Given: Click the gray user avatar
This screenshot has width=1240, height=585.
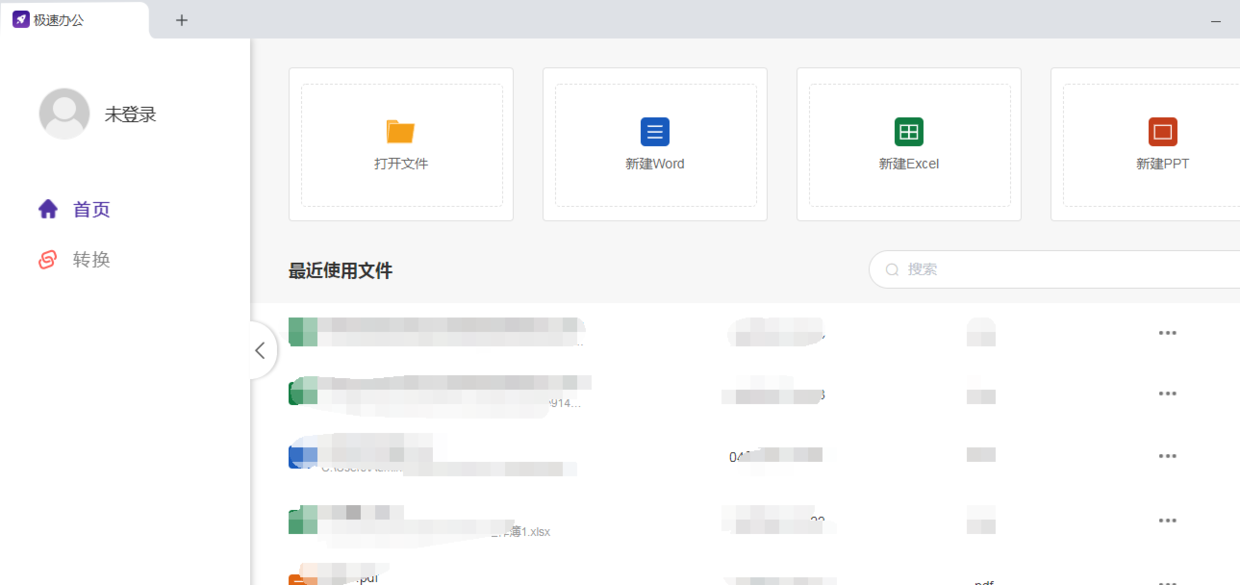Looking at the screenshot, I should (64, 114).
